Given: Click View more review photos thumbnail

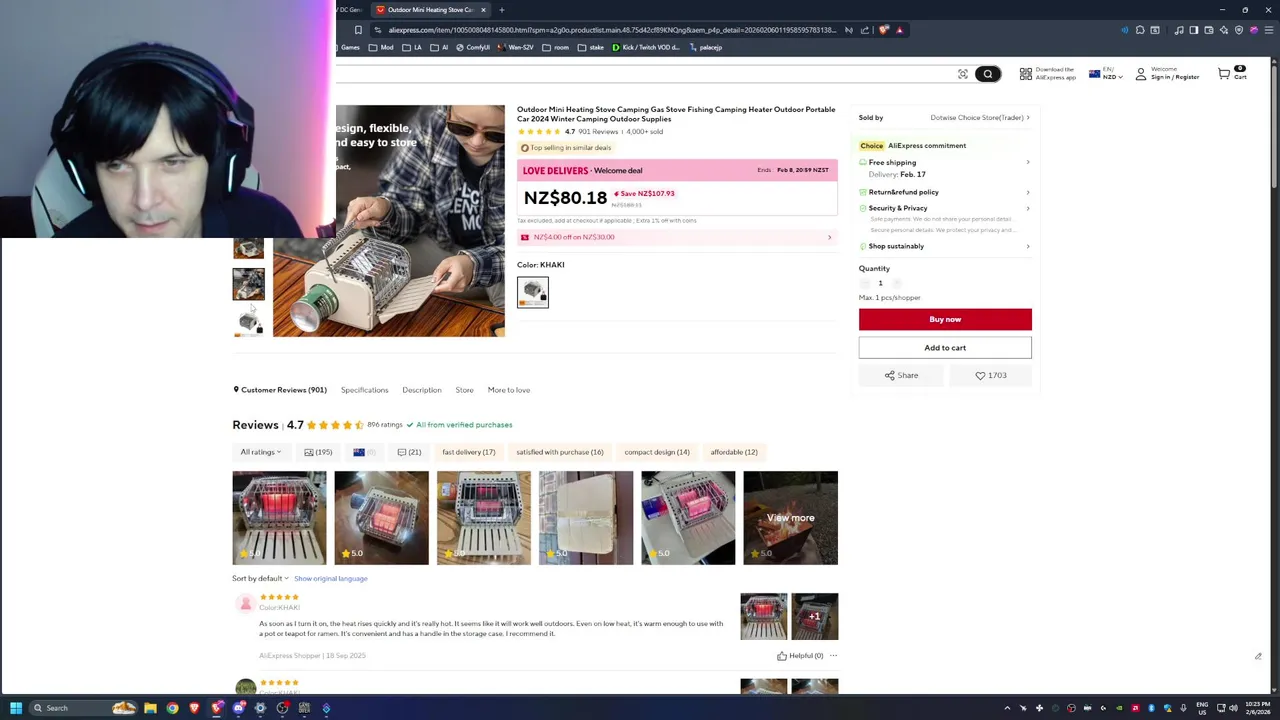Looking at the screenshot, I should point(790,518).
